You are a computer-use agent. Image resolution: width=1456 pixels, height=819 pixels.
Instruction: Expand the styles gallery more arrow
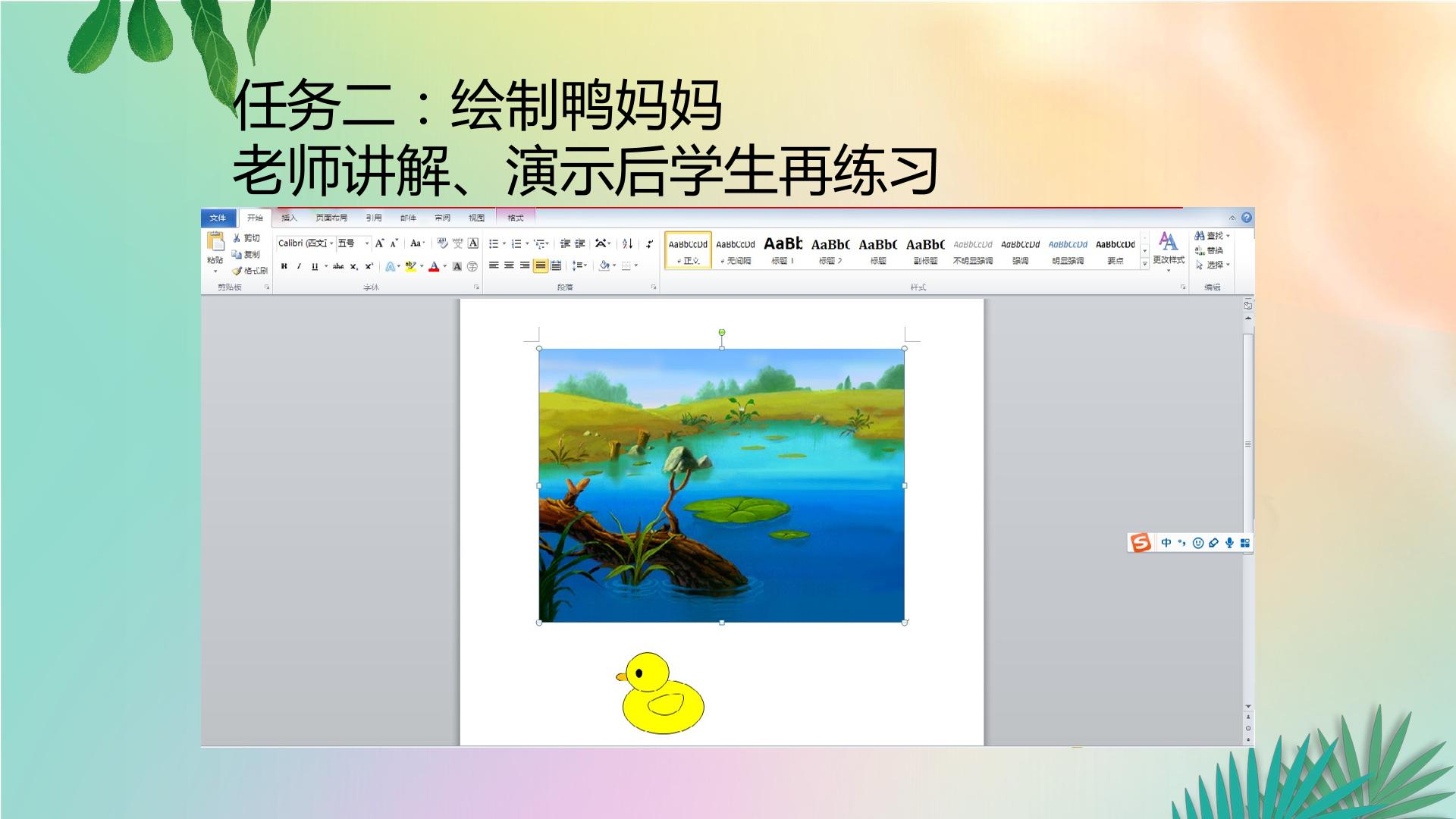click(1144, 264)
